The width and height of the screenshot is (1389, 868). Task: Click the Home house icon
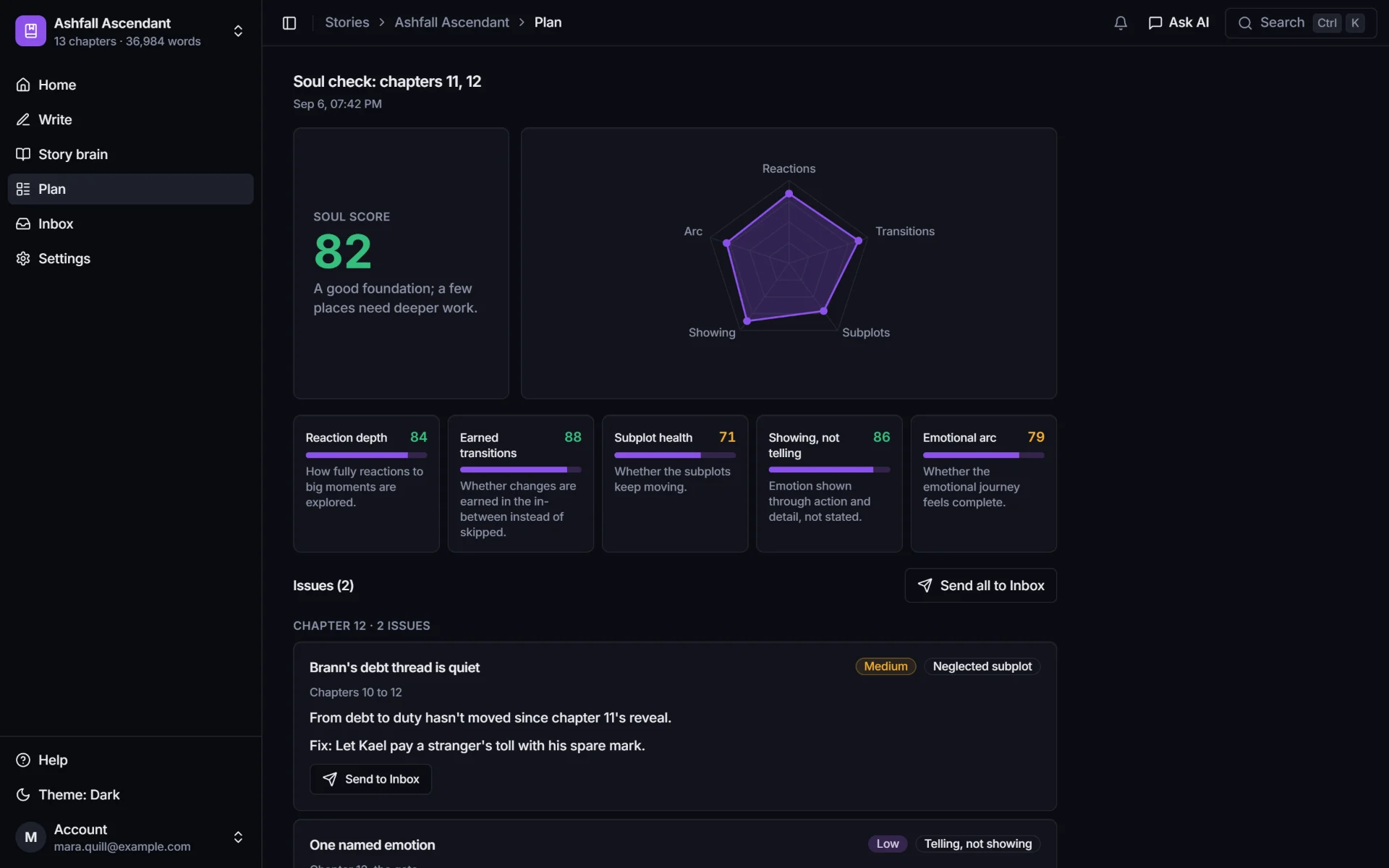[x=23, y=85]
